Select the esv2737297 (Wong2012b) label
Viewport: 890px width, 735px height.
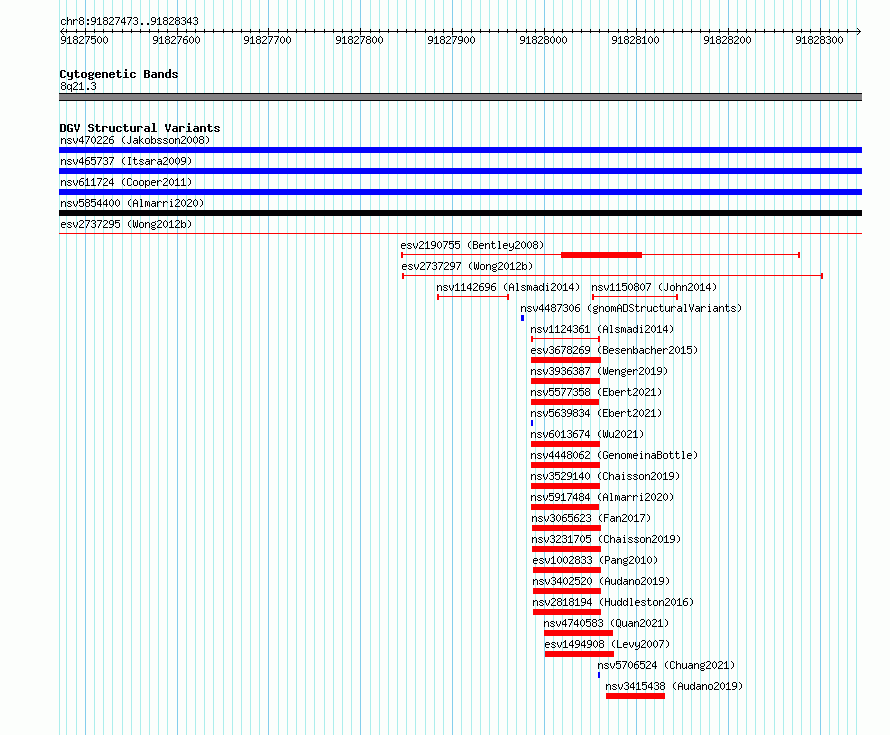click(x=467, y=266)
